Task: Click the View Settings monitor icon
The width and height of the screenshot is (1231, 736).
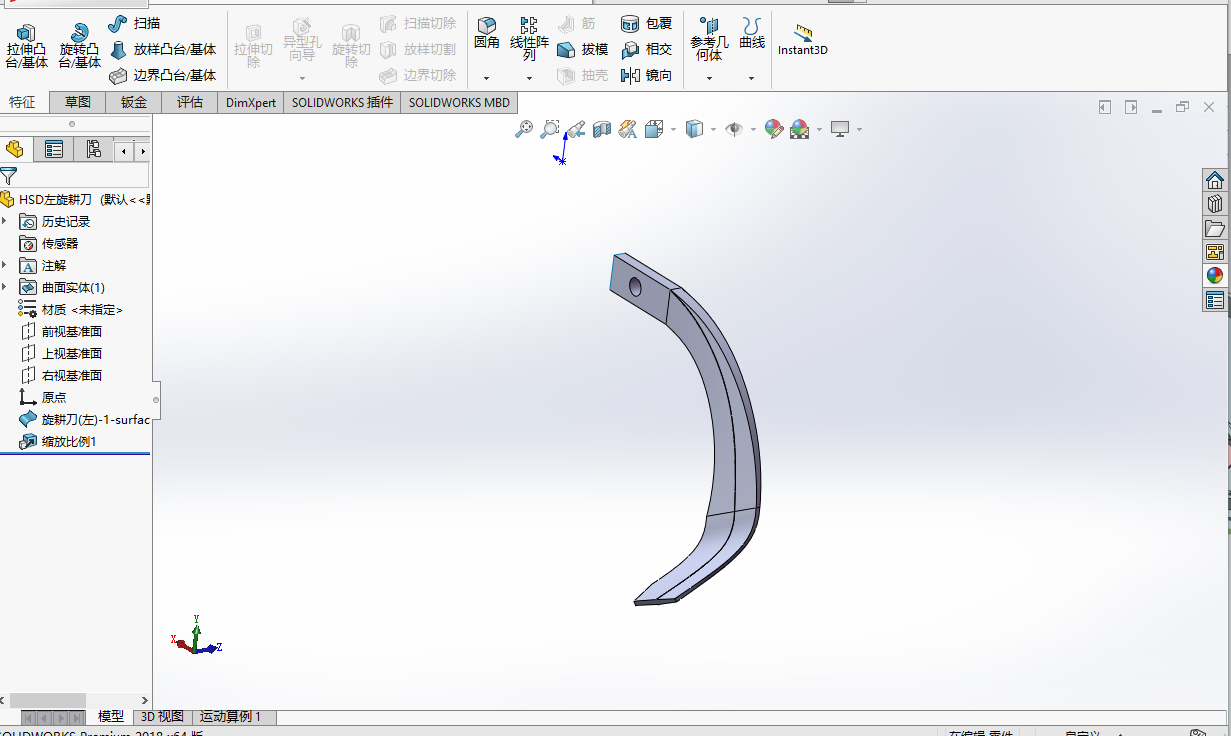Action: [x=840, y=129]
